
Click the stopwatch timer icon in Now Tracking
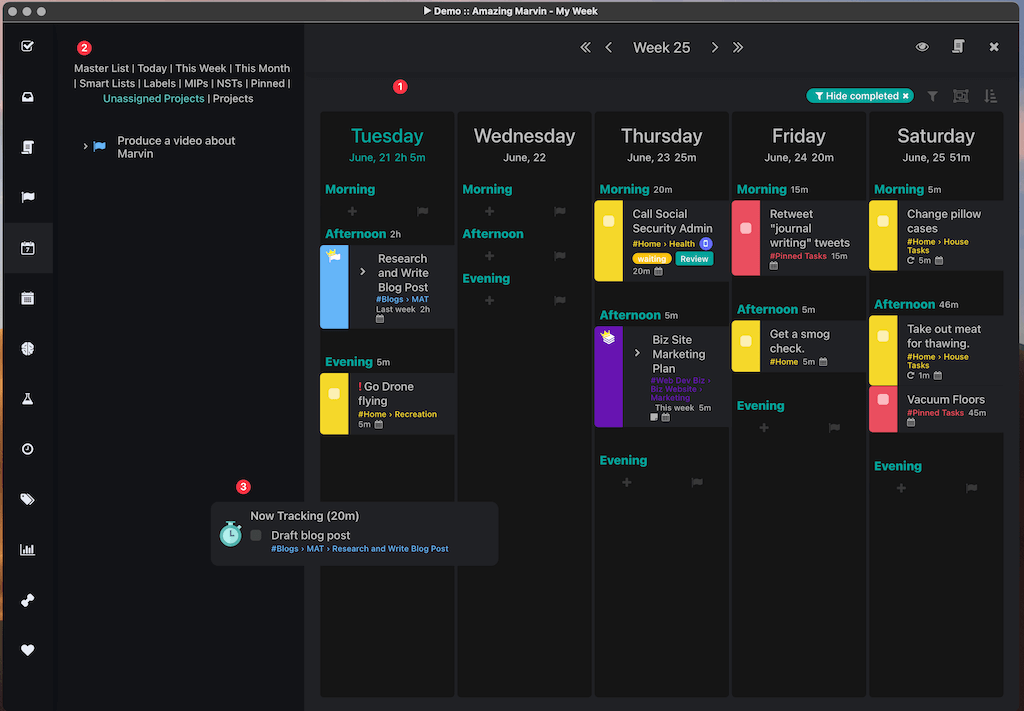[231, 534]
